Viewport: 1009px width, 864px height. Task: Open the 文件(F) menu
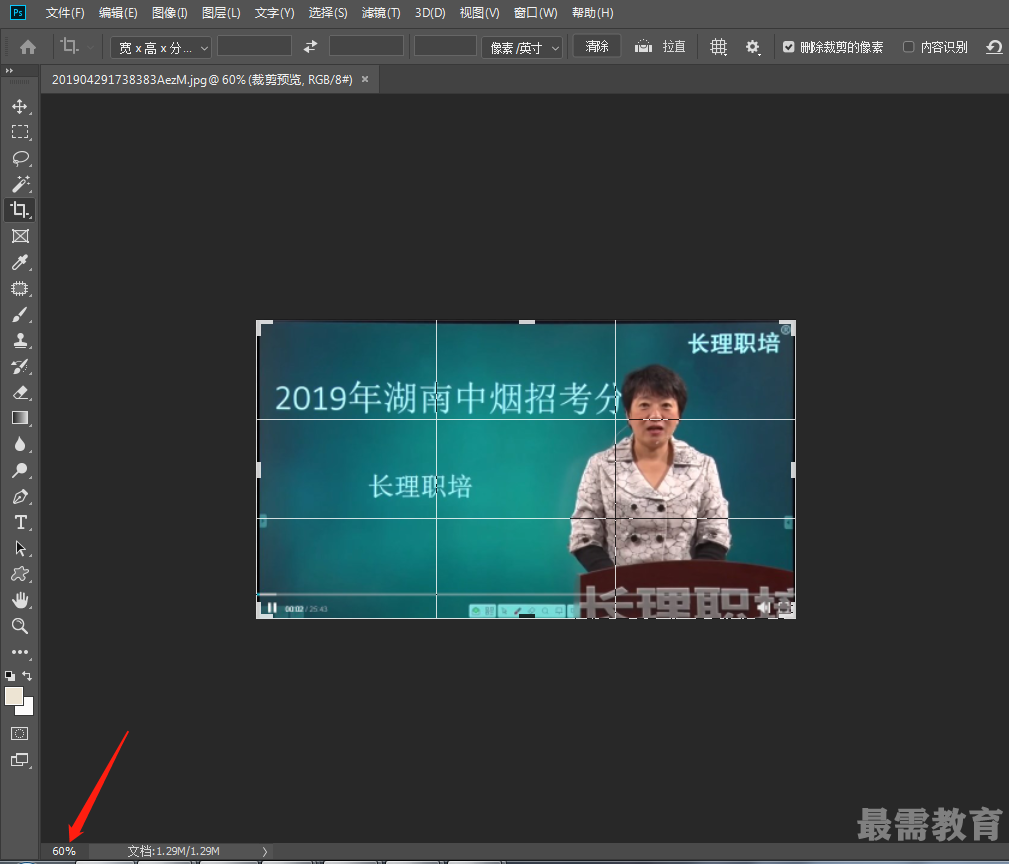click(x=65, y=13)
